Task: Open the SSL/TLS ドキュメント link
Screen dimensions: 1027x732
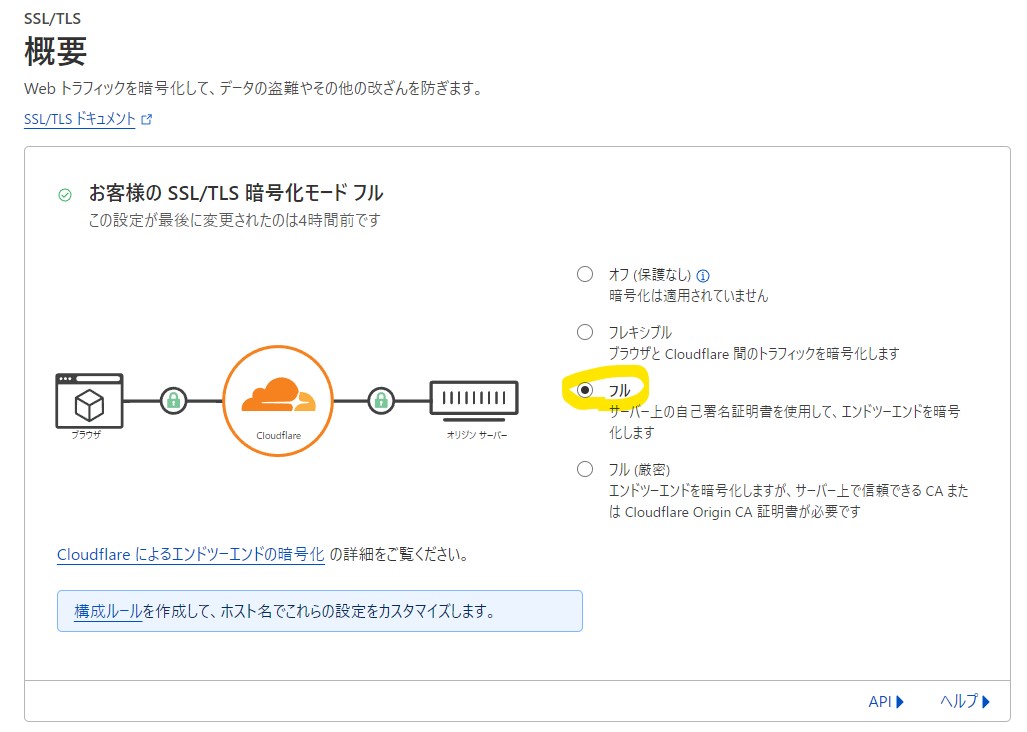Action: tap(79, 118)
